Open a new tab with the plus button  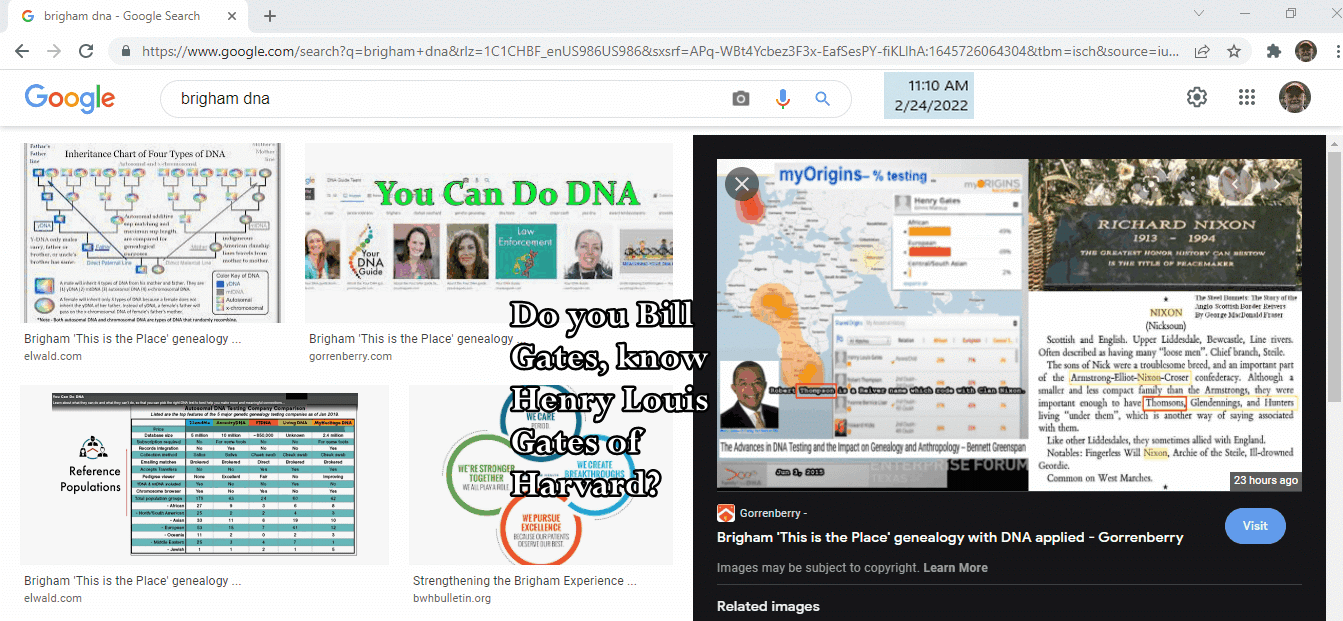coord(270,16)
